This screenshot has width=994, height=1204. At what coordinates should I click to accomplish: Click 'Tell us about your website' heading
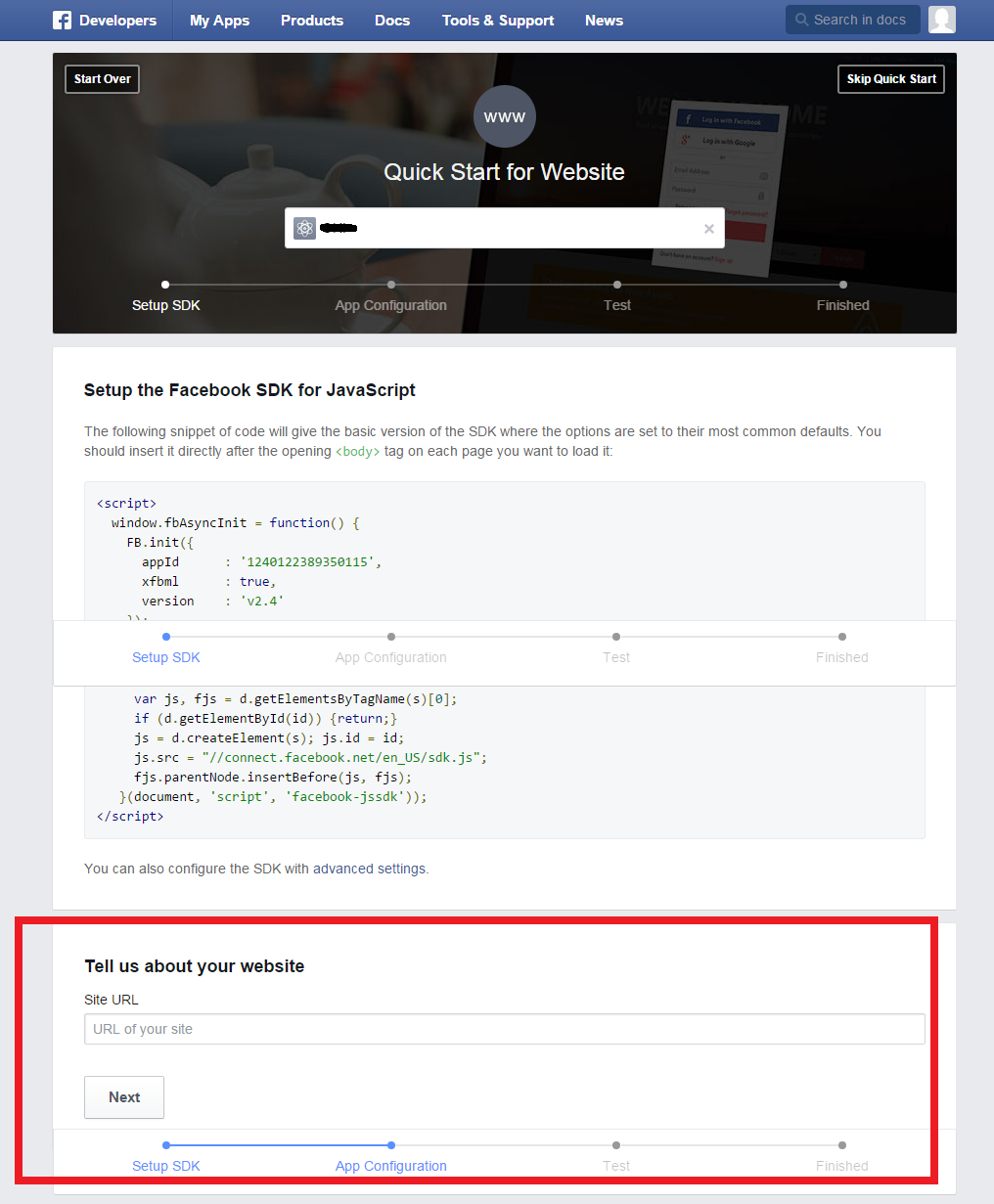[195, 966]
